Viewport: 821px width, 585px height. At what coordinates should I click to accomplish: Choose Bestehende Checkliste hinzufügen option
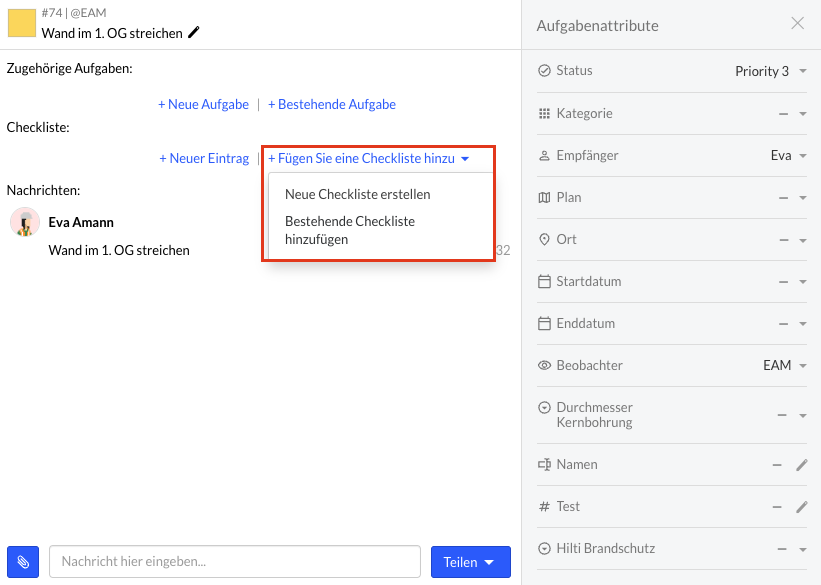coord(350,230)
